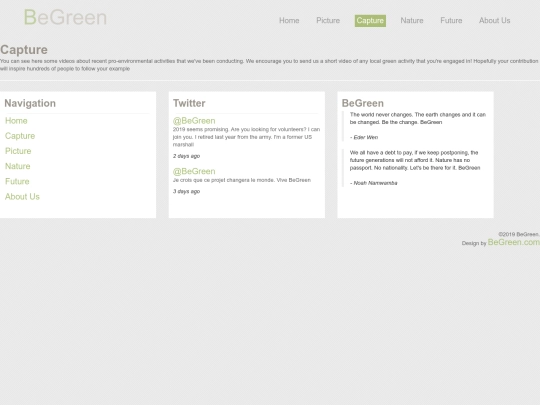Click the BeGreen.com link in footer
Screen dimensions: 540x405
coord(513,242)
